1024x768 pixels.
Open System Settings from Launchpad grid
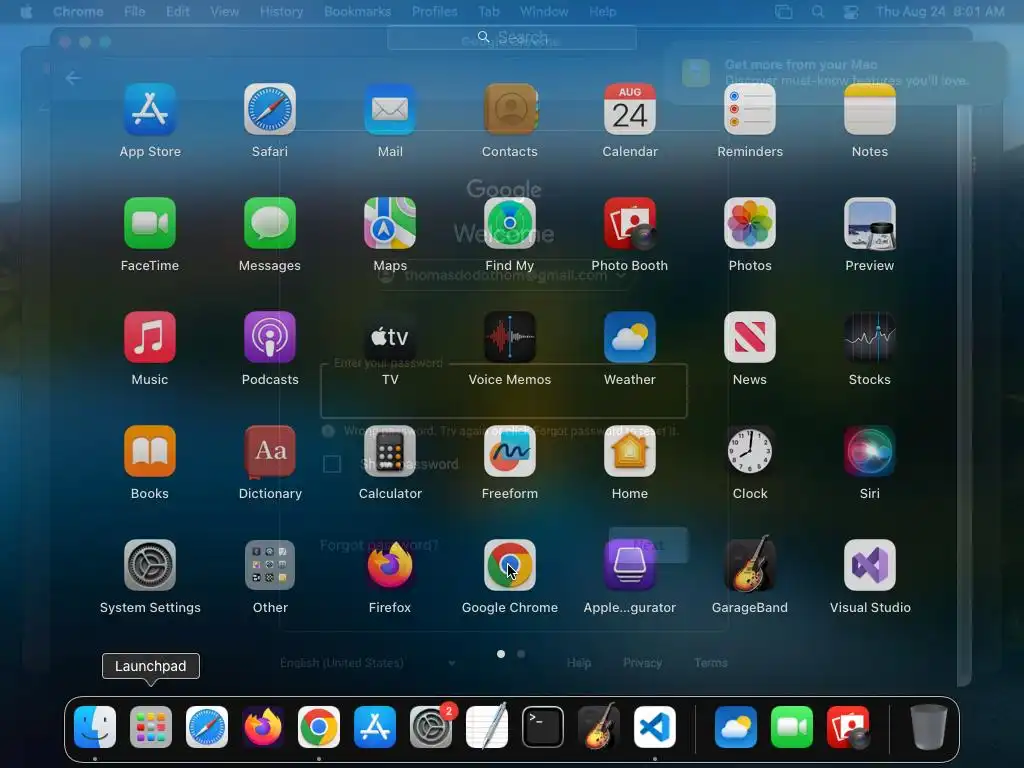click(x=150, y=565)
